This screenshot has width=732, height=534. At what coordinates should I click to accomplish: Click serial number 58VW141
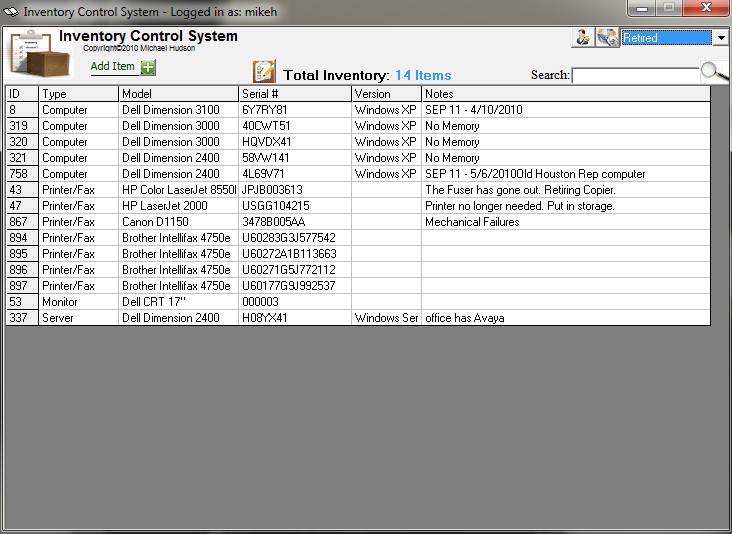click(295, 158)
